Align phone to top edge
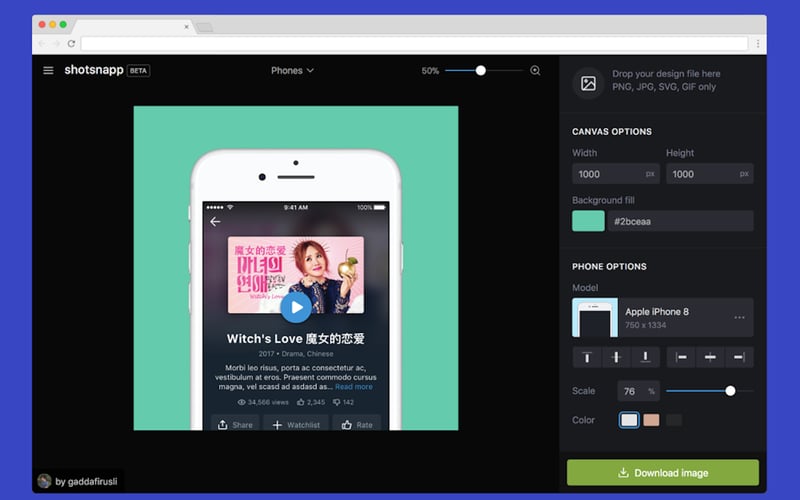The height and width of the screenshot is (500, 800). pyautogui.click(x=587, y=357)
